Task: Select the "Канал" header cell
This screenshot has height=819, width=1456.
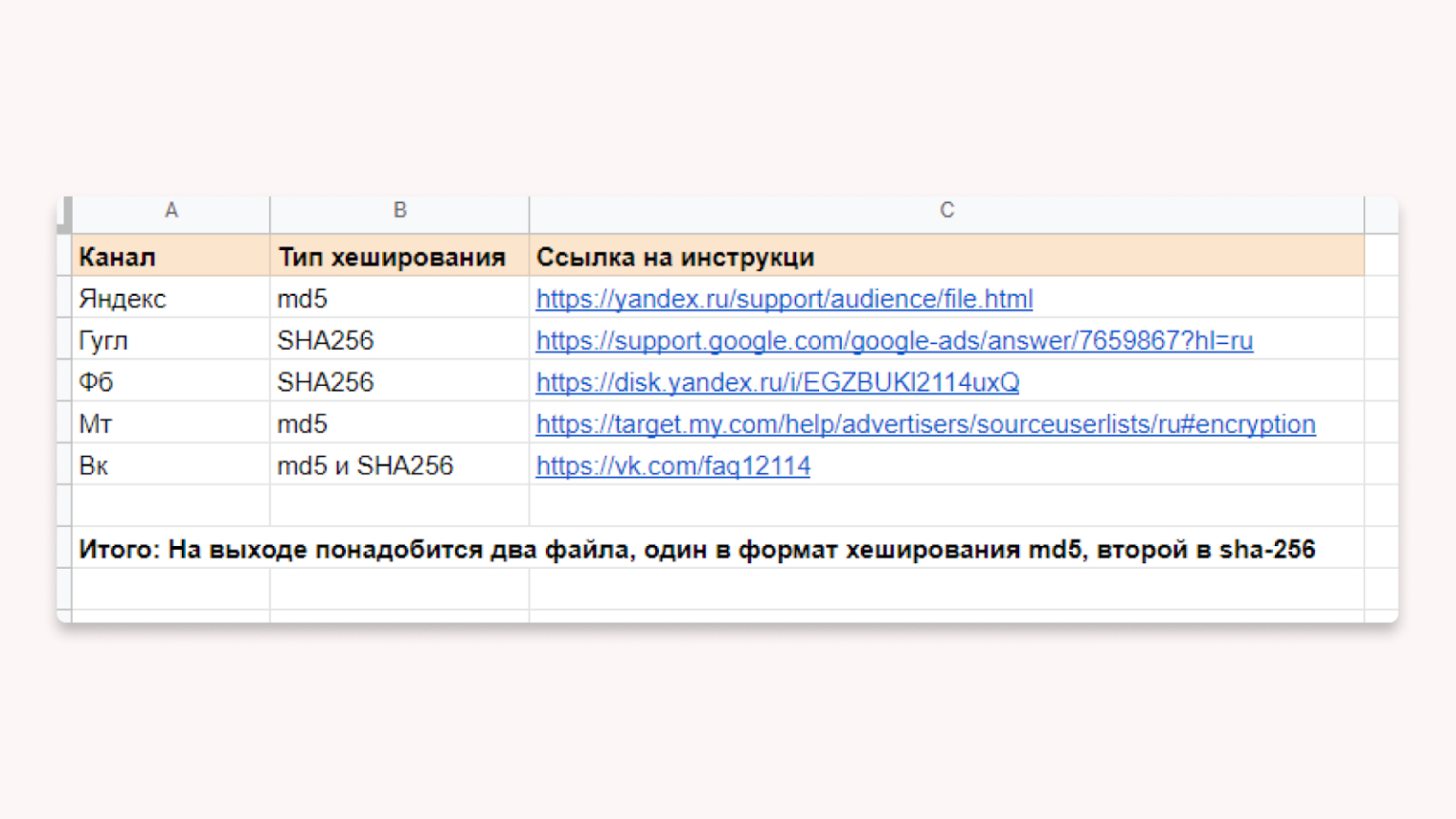Action: tap(171, 256)
